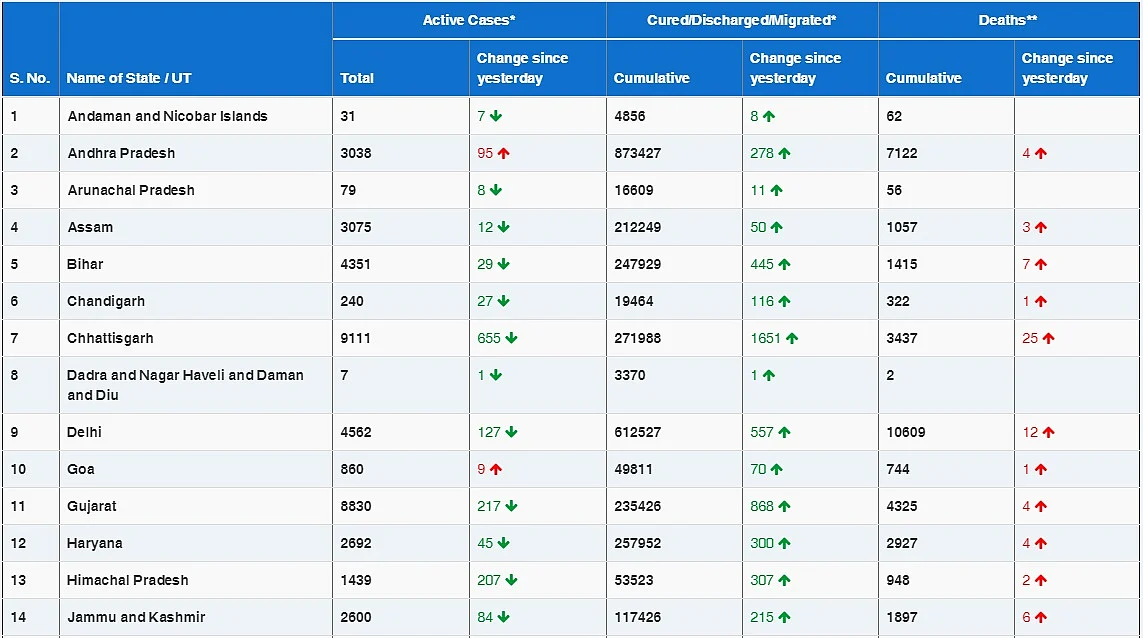
Task: Click Haryana green up arrow beside 300
Action: click(x=784, y=543)
